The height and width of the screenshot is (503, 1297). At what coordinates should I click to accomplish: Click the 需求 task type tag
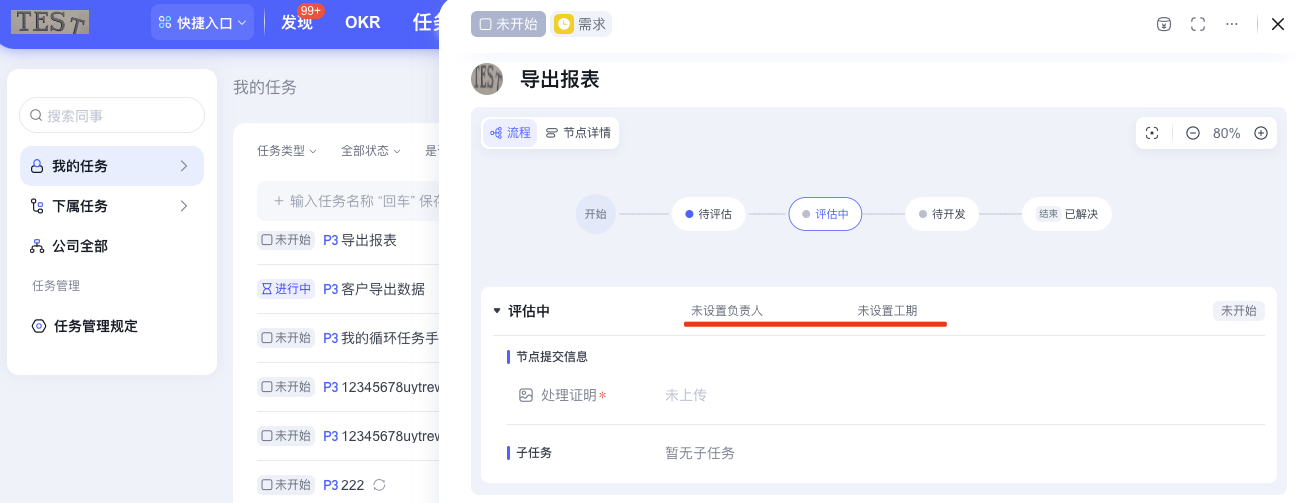point(581,24)
